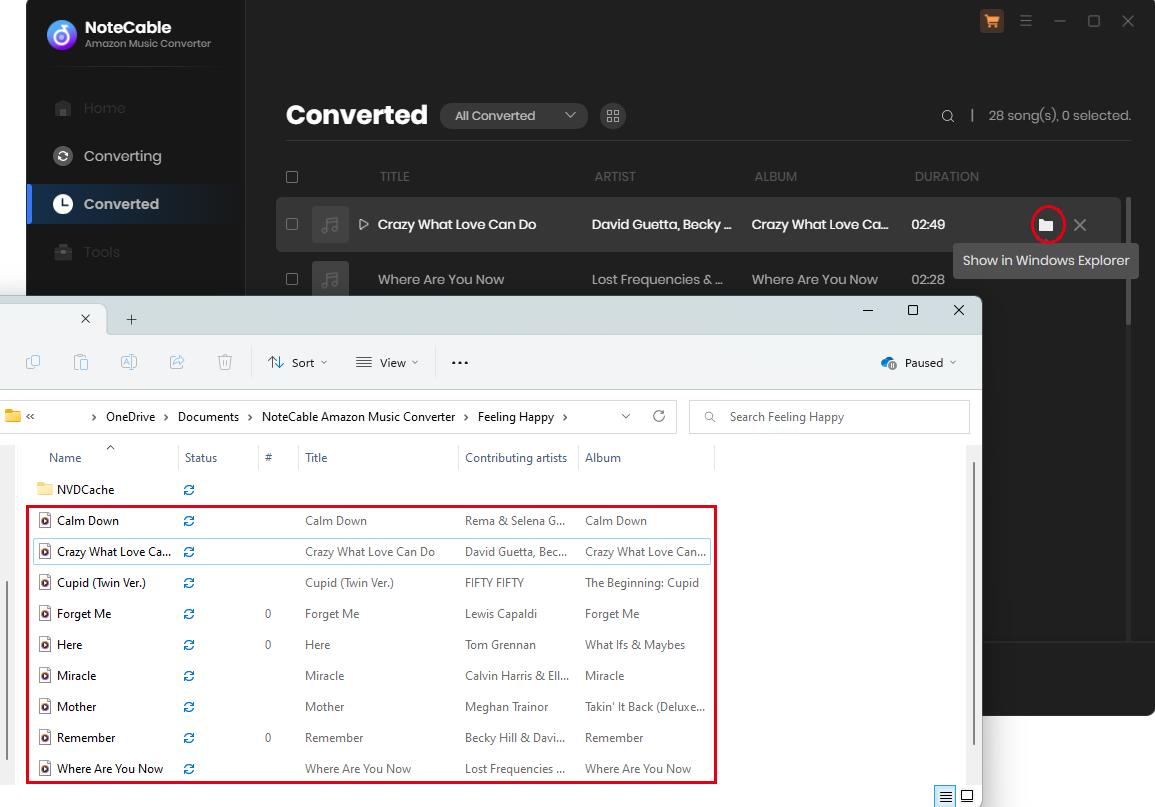This screenshot has width=1155, height=807.
Task: Click the Converting sidebar icon
Action: click(63, 155)
